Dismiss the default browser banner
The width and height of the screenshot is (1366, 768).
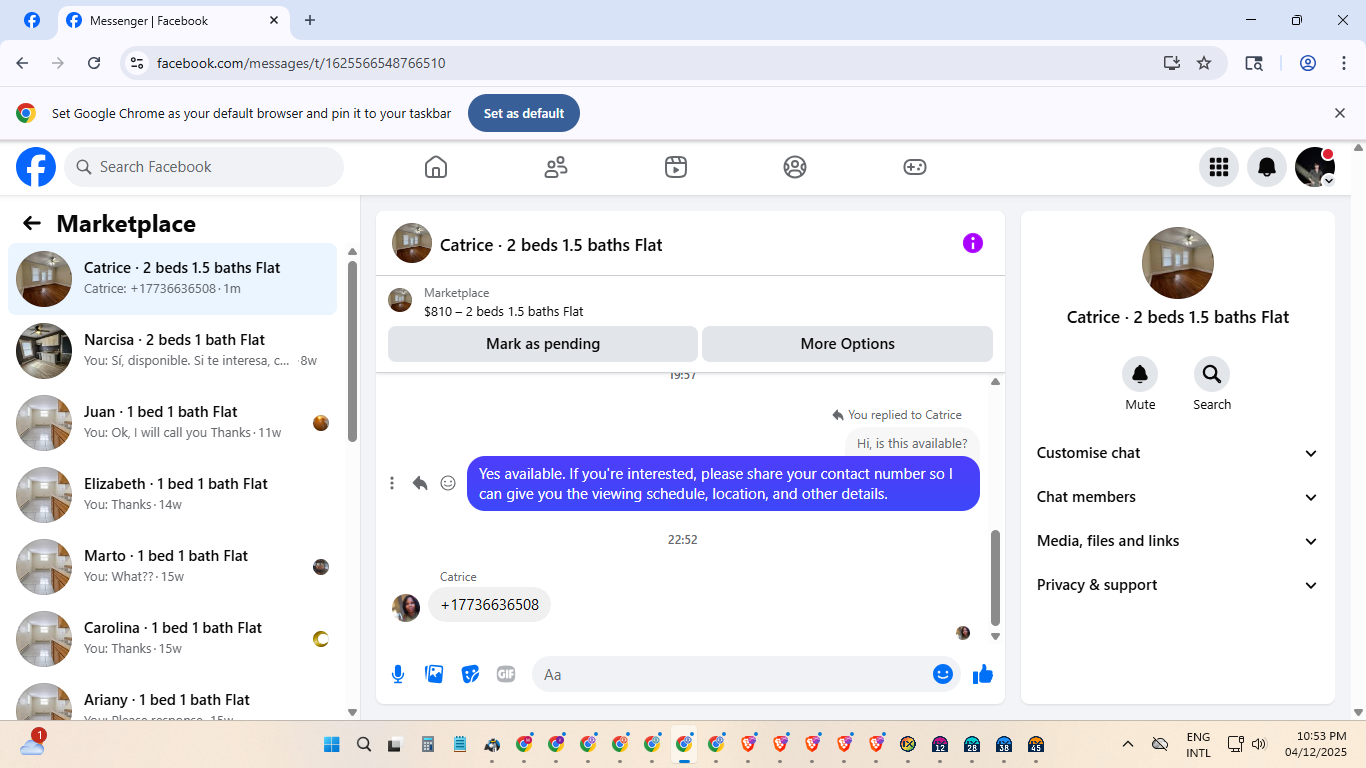pos(1340,113)
